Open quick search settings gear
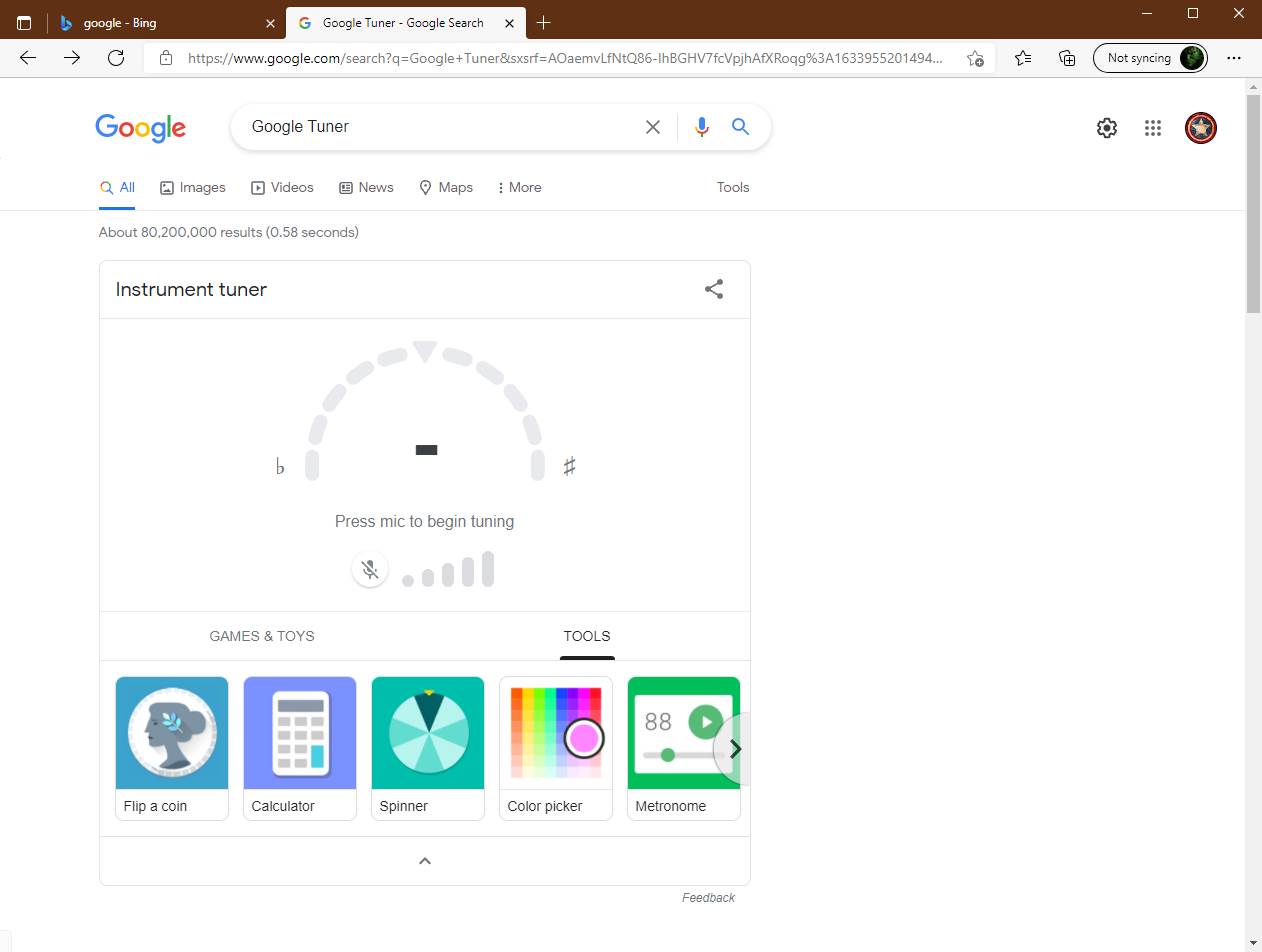This screenshot has width=1262, height=952. coord(1107,128)
